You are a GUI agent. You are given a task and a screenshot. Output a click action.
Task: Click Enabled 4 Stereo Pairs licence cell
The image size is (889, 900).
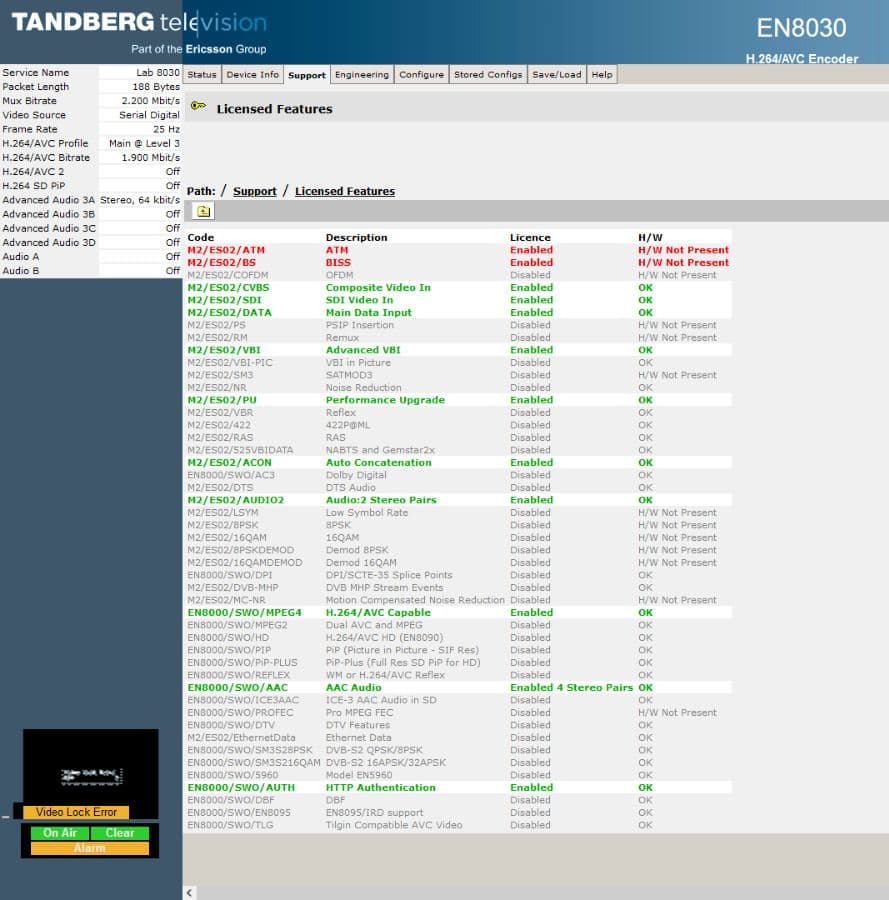572,688
